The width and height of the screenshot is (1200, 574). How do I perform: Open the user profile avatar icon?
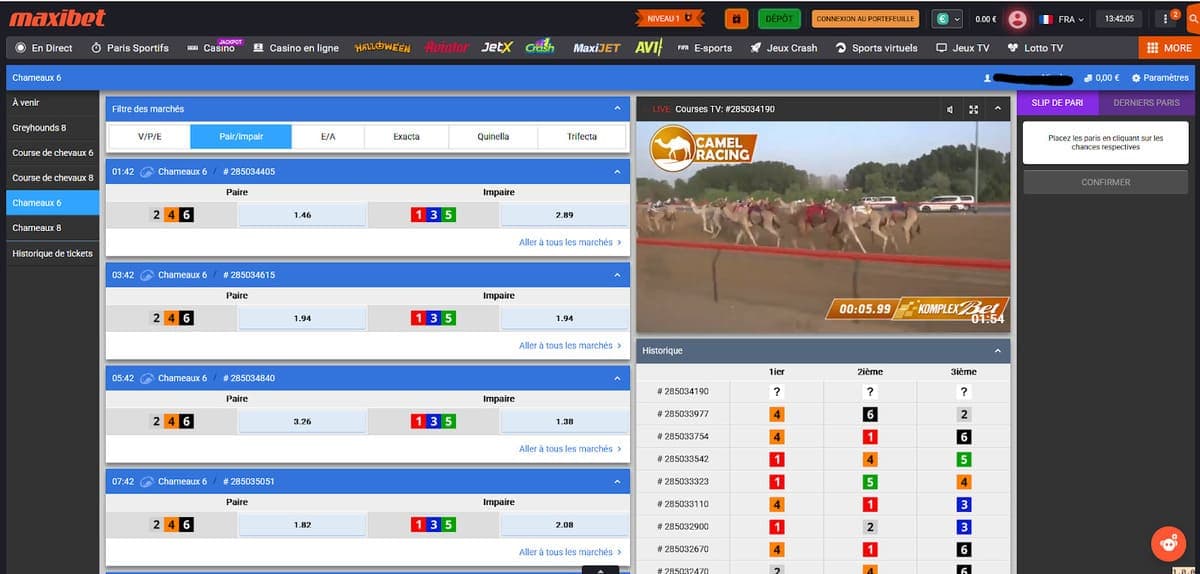click(1018, 19)
